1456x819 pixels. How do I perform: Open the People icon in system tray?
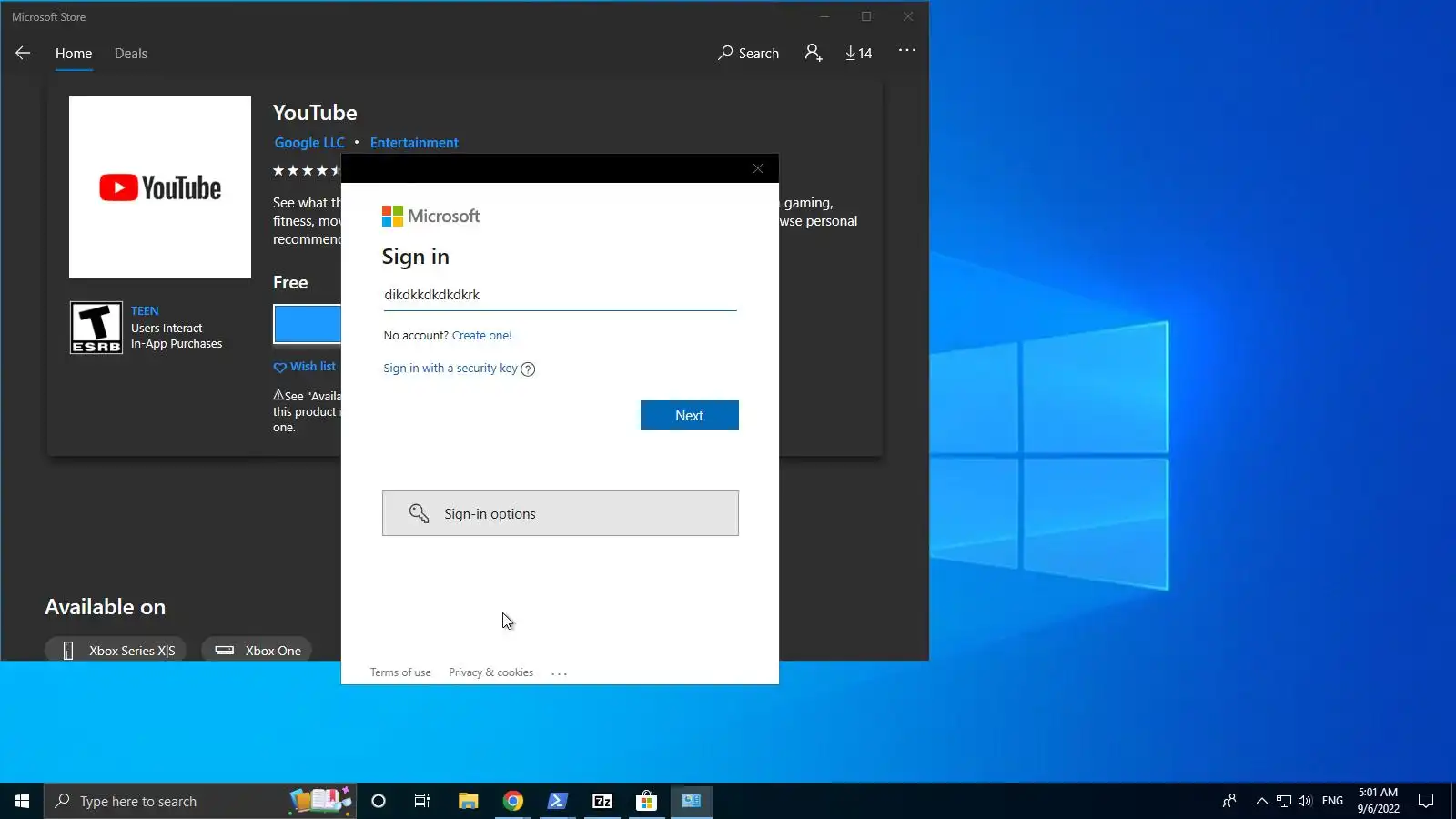pos(1229,801)
